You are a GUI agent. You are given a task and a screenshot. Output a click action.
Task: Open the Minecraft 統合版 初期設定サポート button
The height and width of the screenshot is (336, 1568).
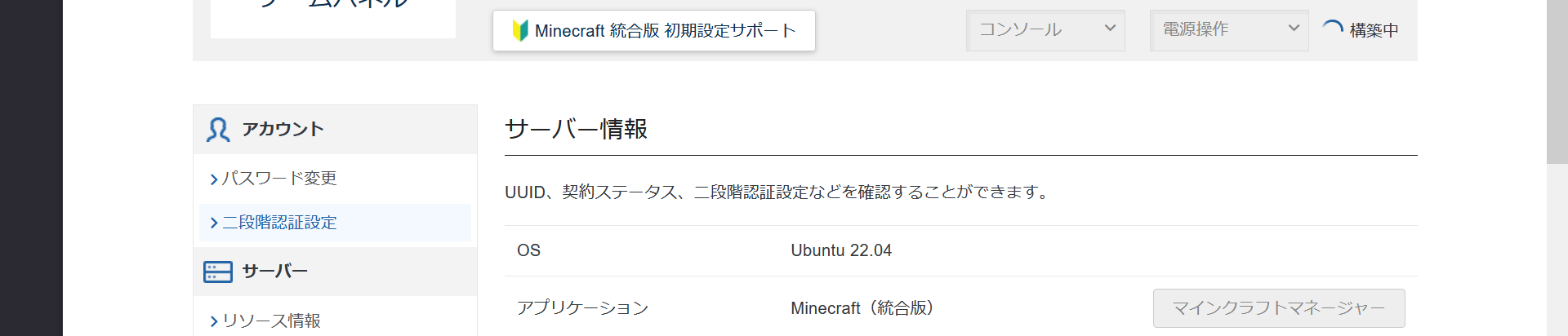pos(654,31)
